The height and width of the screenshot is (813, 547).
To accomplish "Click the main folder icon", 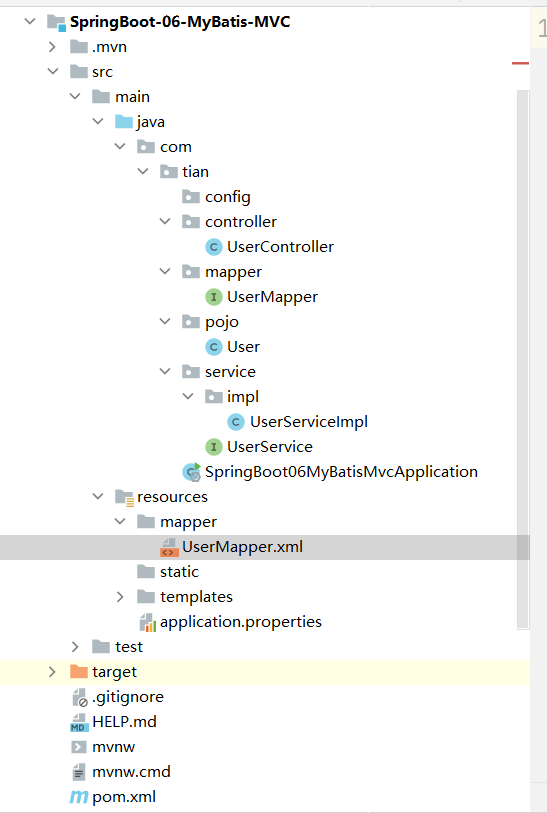I will click(101, 96).
